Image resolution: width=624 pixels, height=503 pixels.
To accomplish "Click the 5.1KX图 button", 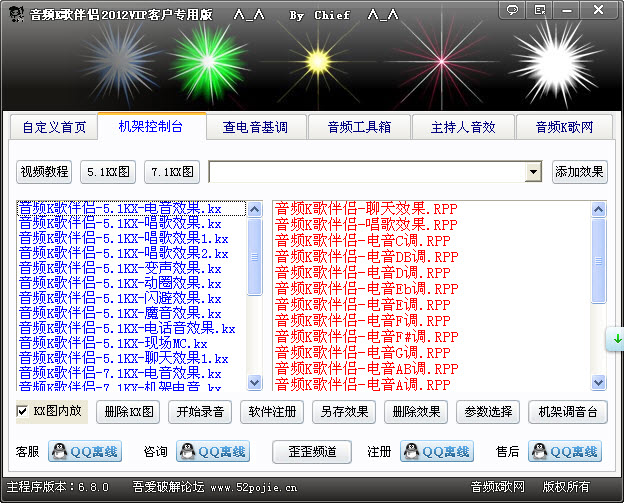I will tap(108, 172).
